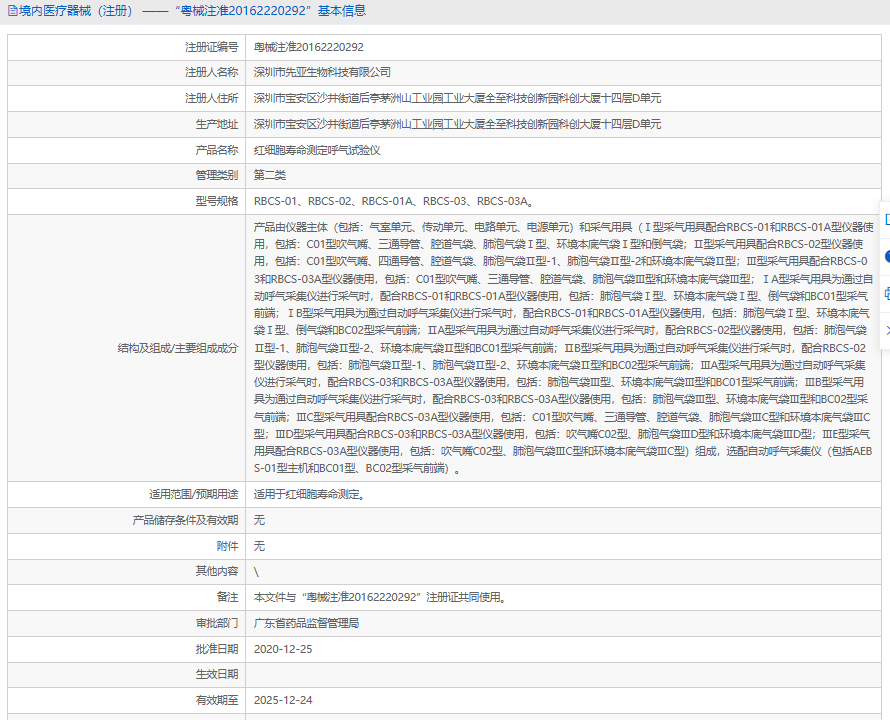Click the 备注 label

pos(228,597)
